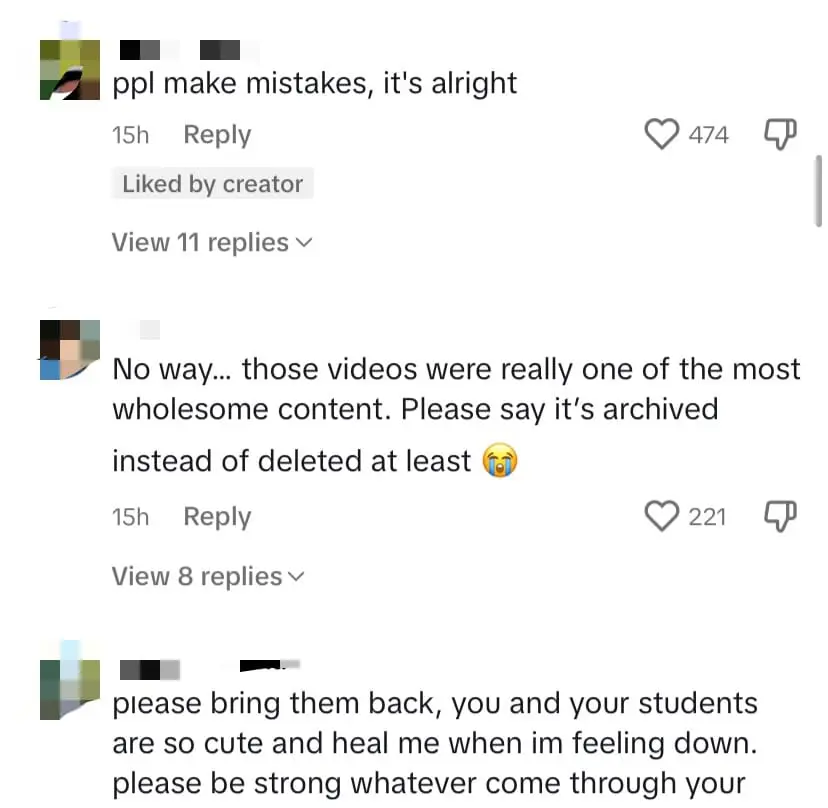Like the "ppl make mistakes" comment with the heart
The width and height of the screenshot is (828, 808).
[x=662, y=134]
